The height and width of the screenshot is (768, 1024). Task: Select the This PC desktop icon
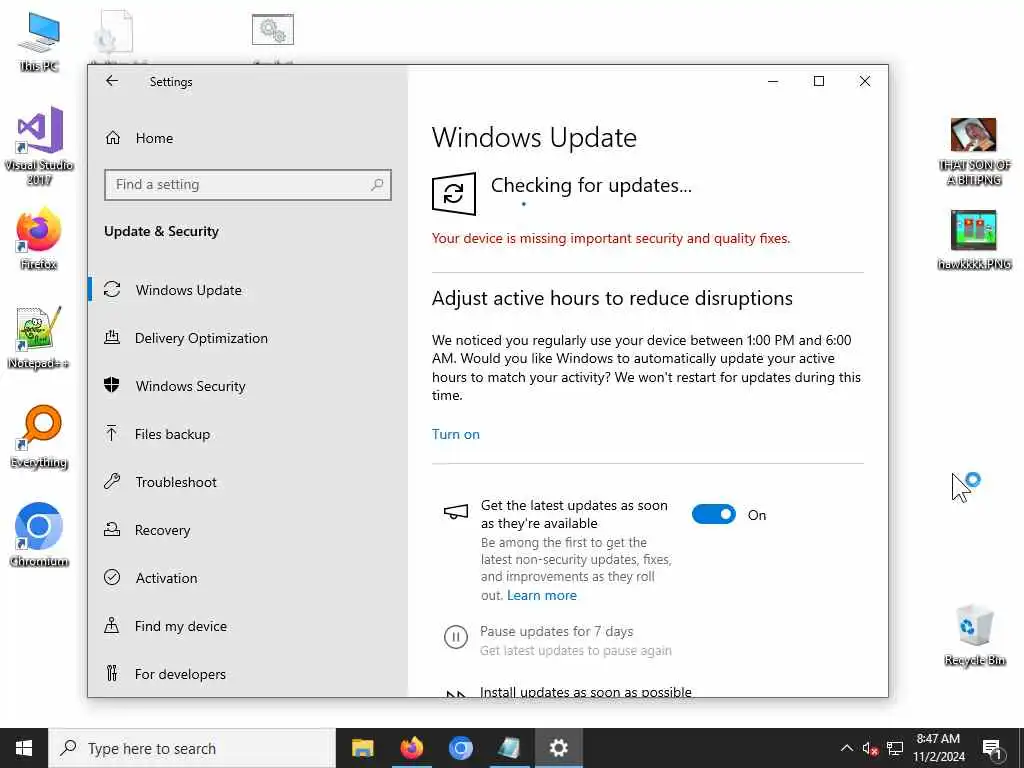(x=39, y=42)
